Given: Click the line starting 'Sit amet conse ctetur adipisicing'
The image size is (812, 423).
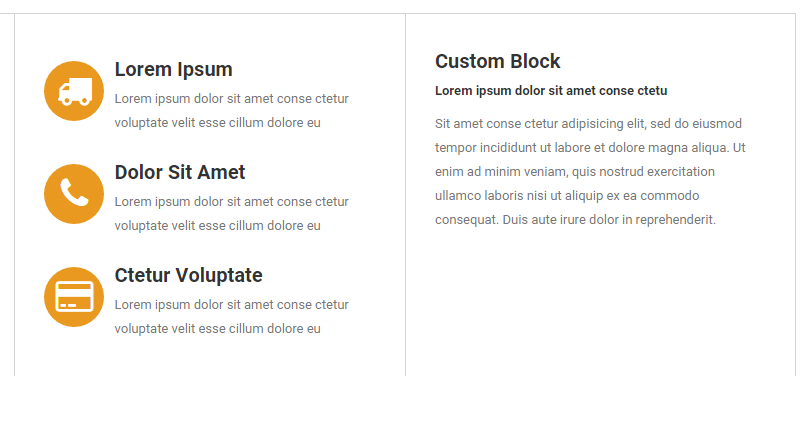Looking at the screenshot, I should (x=588, y=124).
